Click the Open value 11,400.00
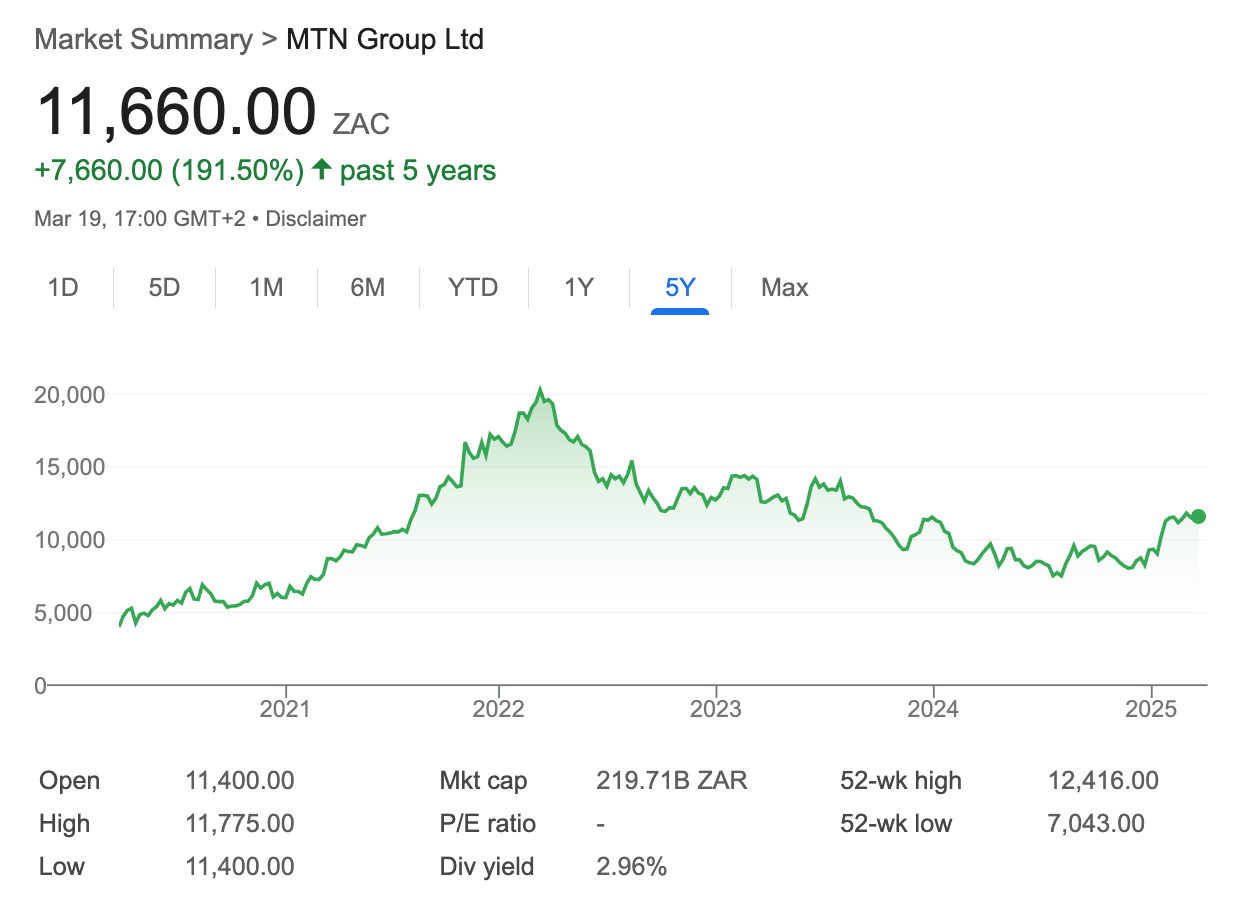 pyautogui.click(x=240, y=781)
